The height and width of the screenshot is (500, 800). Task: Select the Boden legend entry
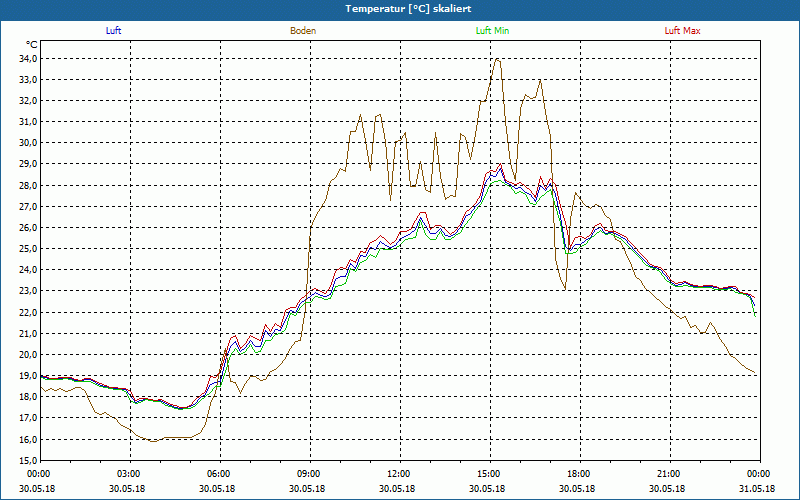pos(303,31)
